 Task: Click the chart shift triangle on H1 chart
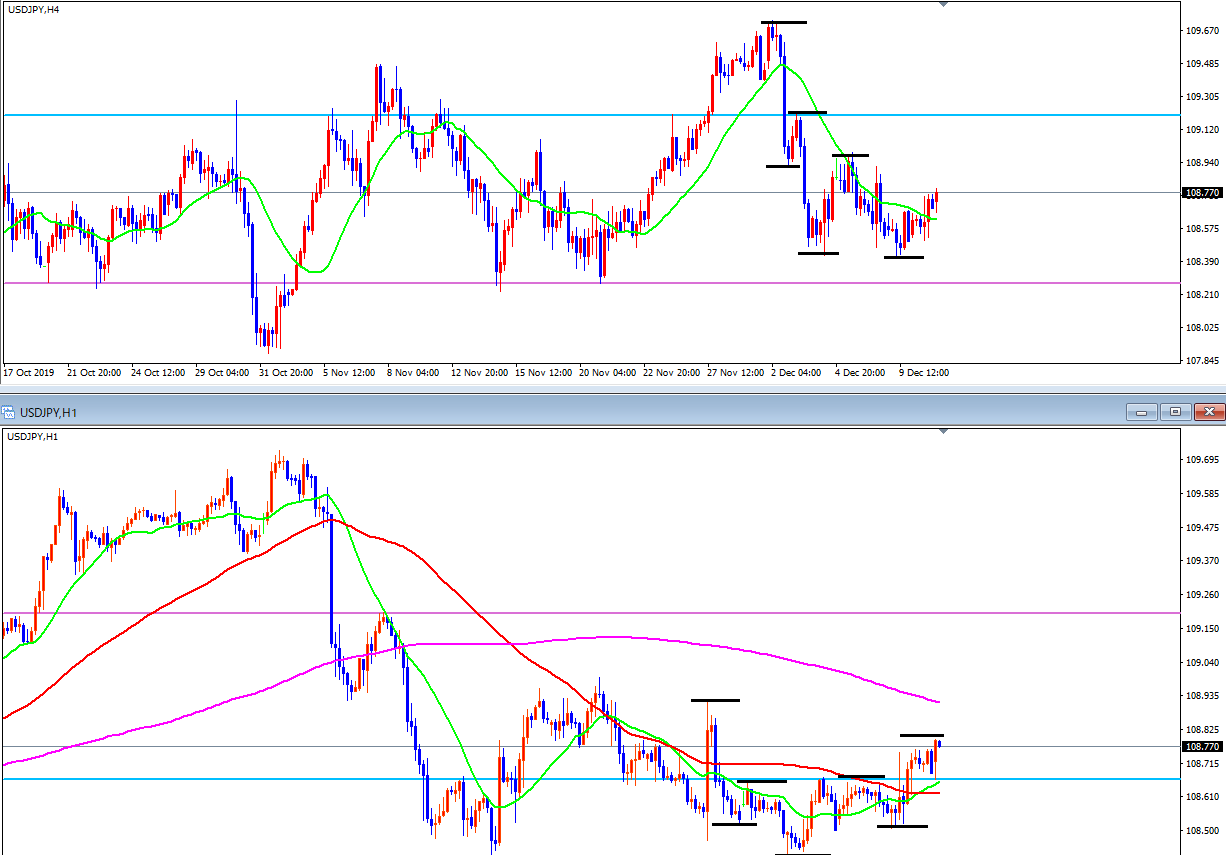point(943,431)
